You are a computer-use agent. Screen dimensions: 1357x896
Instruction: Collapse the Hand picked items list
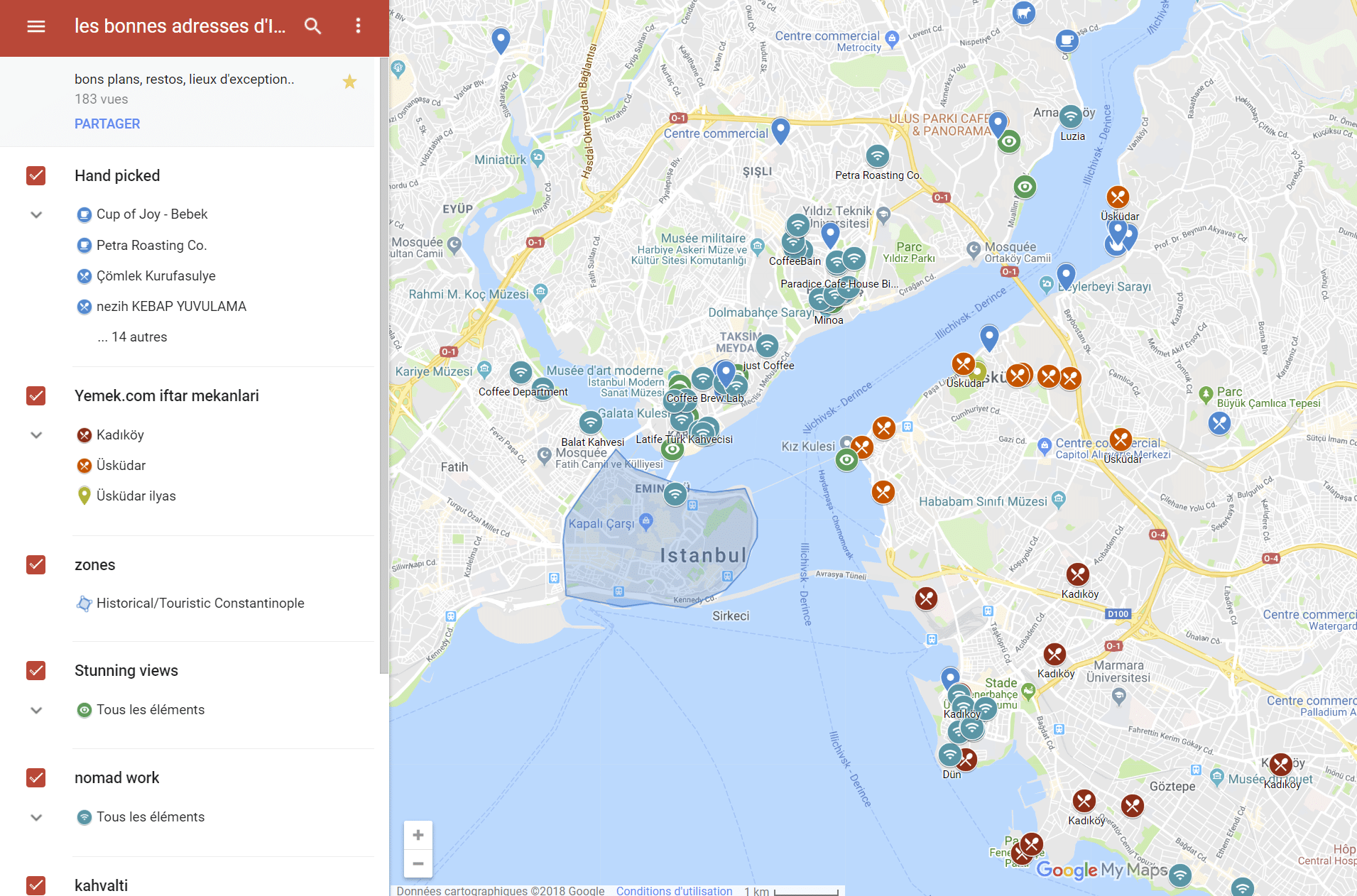pos(36,214)
